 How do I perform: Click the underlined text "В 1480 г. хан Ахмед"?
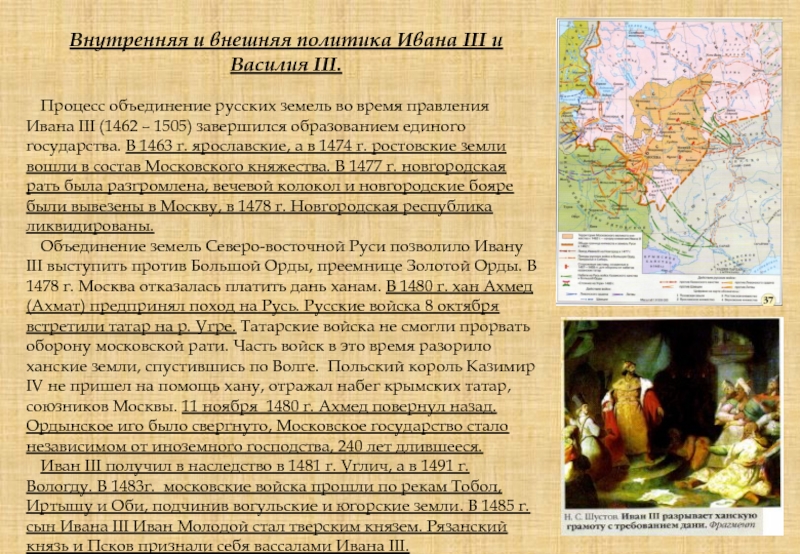(459, 287)
